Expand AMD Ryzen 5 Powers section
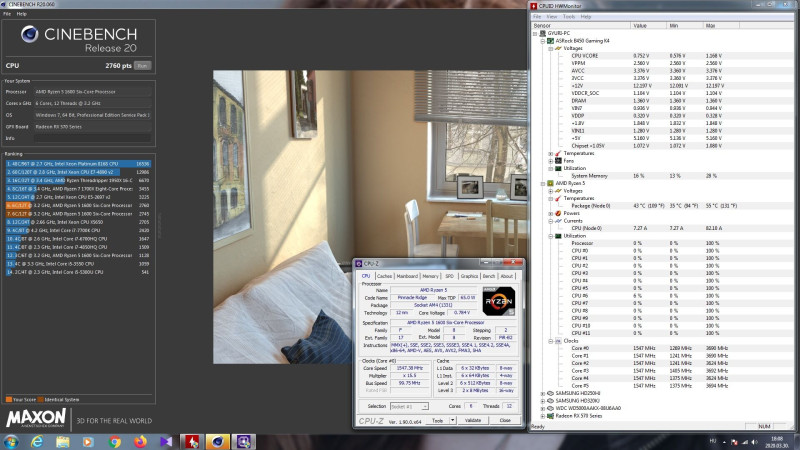The height and width of the screenshot is (450, 800). coord(551,213)
